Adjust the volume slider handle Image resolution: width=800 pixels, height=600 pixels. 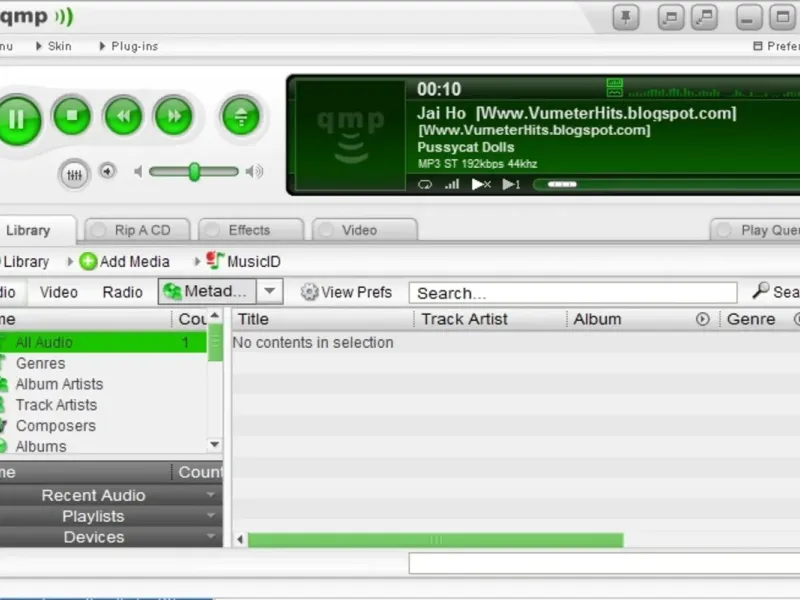(x=194, y=172)
